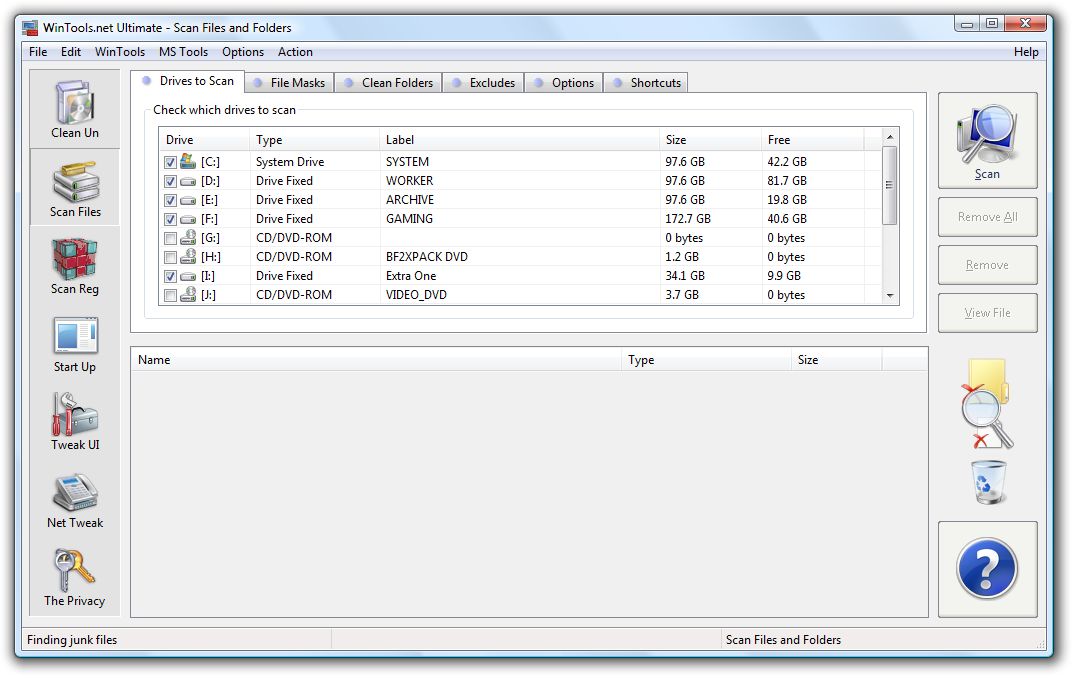Open the WinTools menu
This screenshot has width=1072, height=678.
point(120,52)
